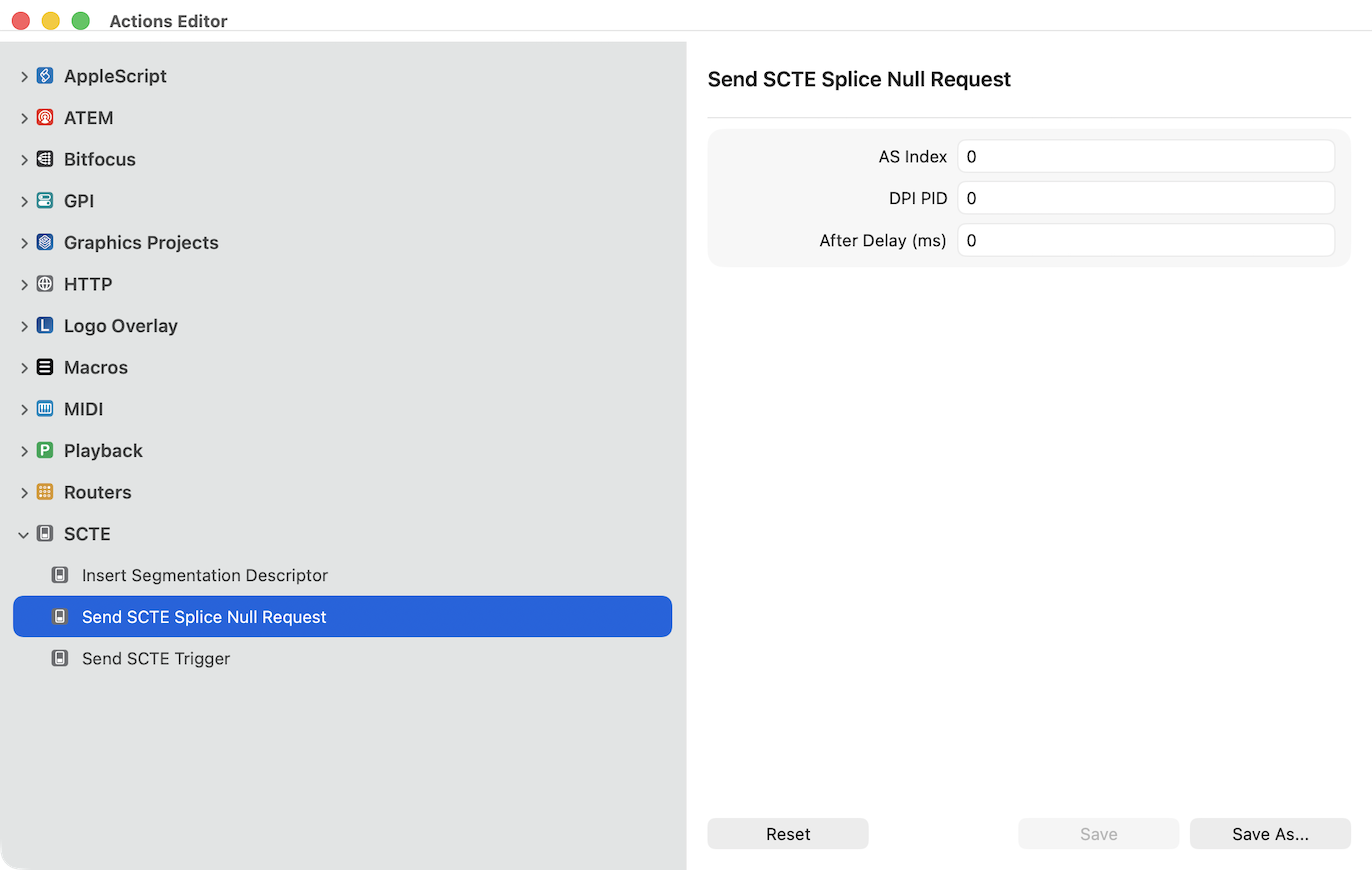Click the Bitfocus category icon
Viewport: 1372px width, 870px height.
[45, 159]
